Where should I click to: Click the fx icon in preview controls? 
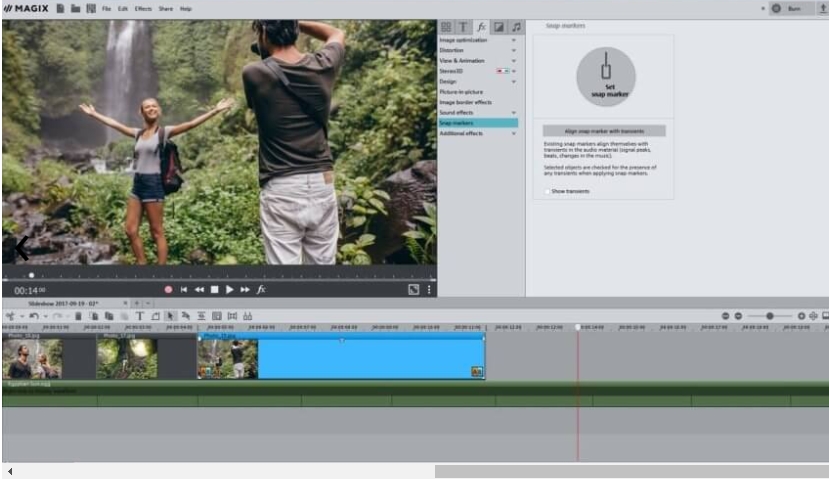click(x=261, y=289)
